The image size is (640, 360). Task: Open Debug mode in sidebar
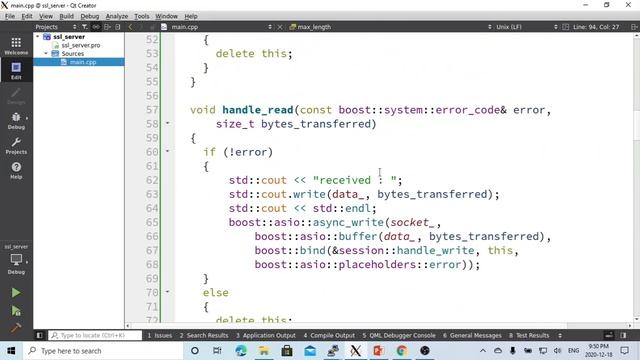point(16,120)
